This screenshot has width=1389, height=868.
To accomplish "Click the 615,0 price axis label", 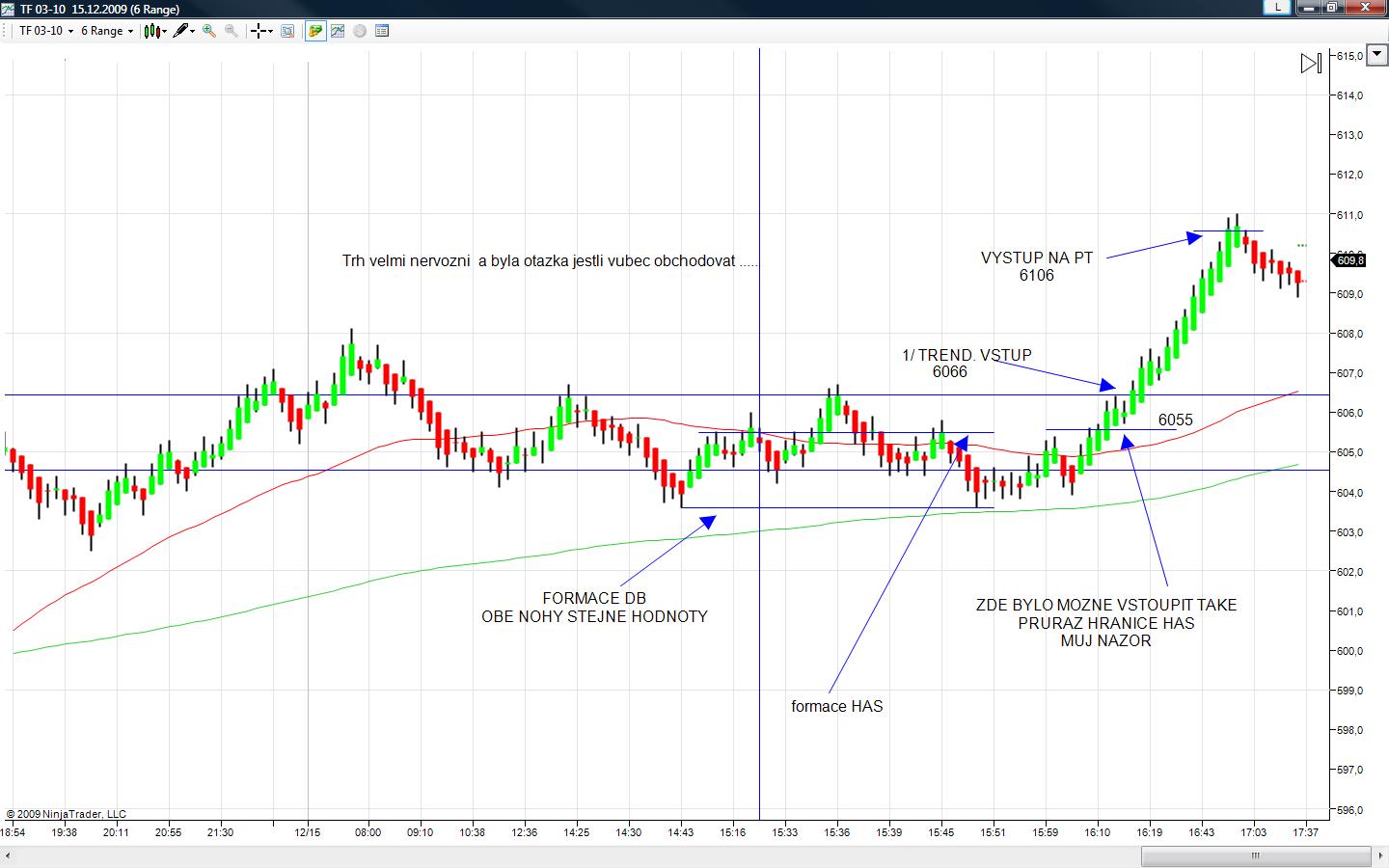I will point(1350,56).
